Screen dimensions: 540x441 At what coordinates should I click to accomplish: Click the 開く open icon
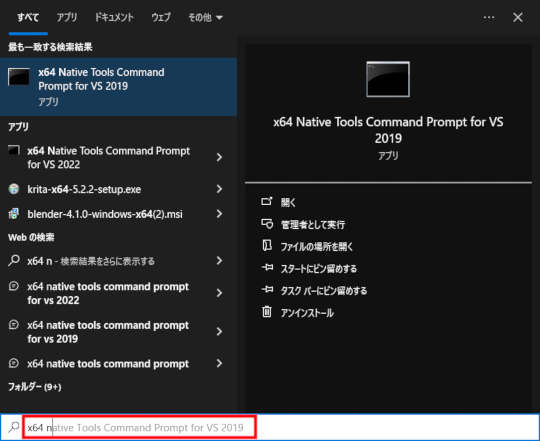pyautogui.click(x=267, y=201)
